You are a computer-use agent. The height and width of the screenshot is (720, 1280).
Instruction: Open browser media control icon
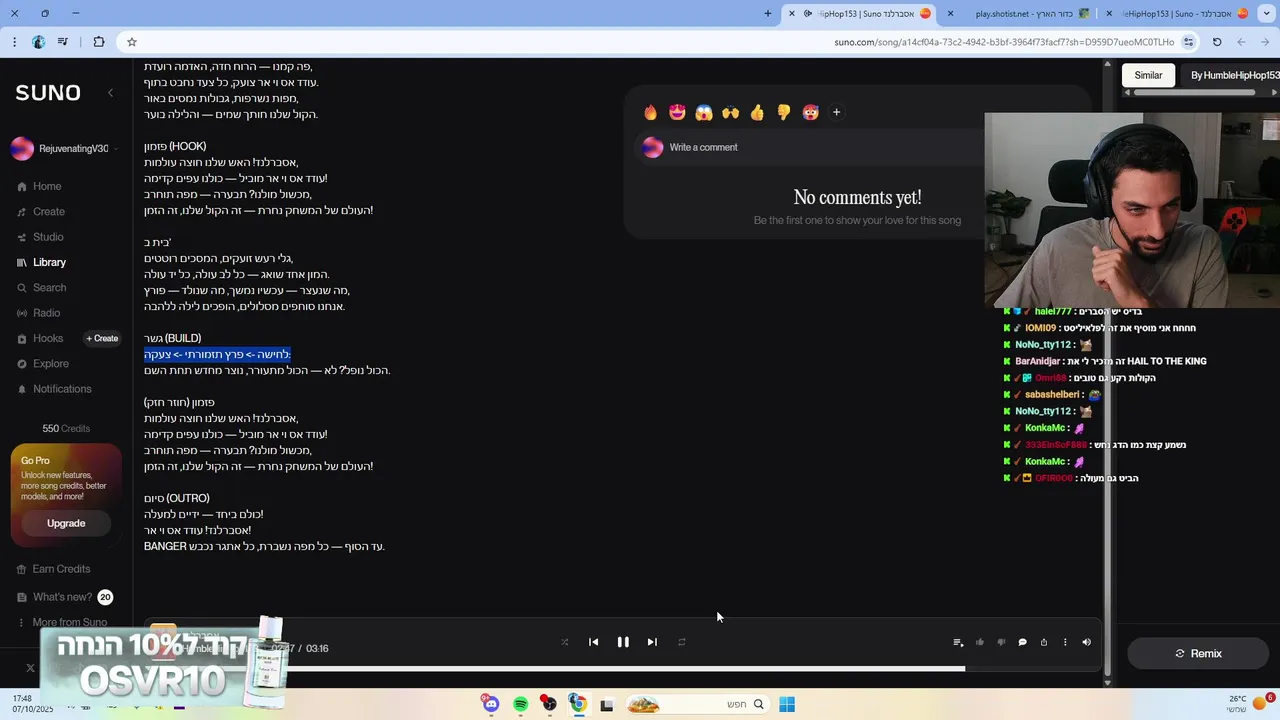tap(64, 42)
